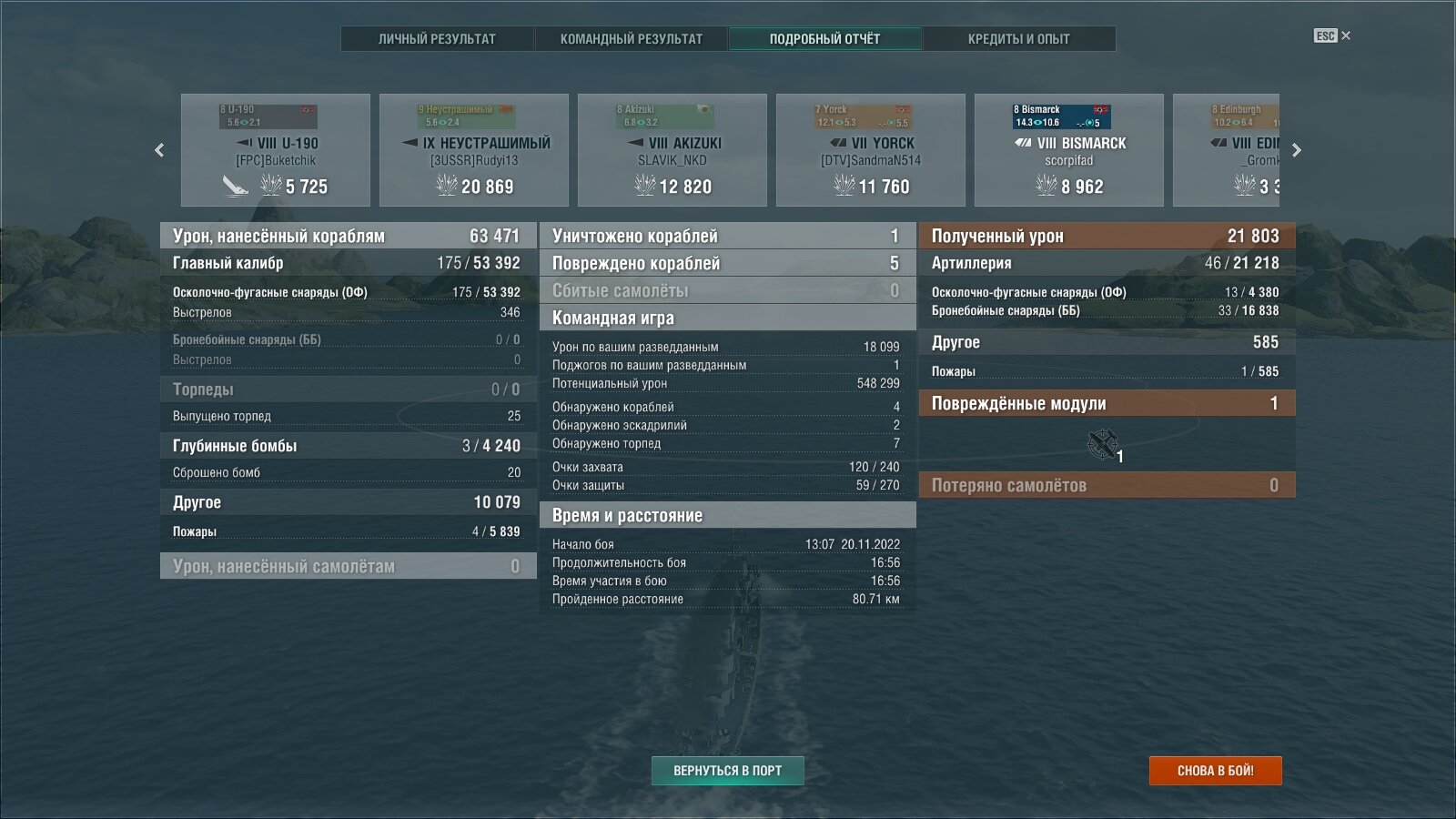Click the Пройденное расстояние row
1456x819 pixels.
coord(727,599)
